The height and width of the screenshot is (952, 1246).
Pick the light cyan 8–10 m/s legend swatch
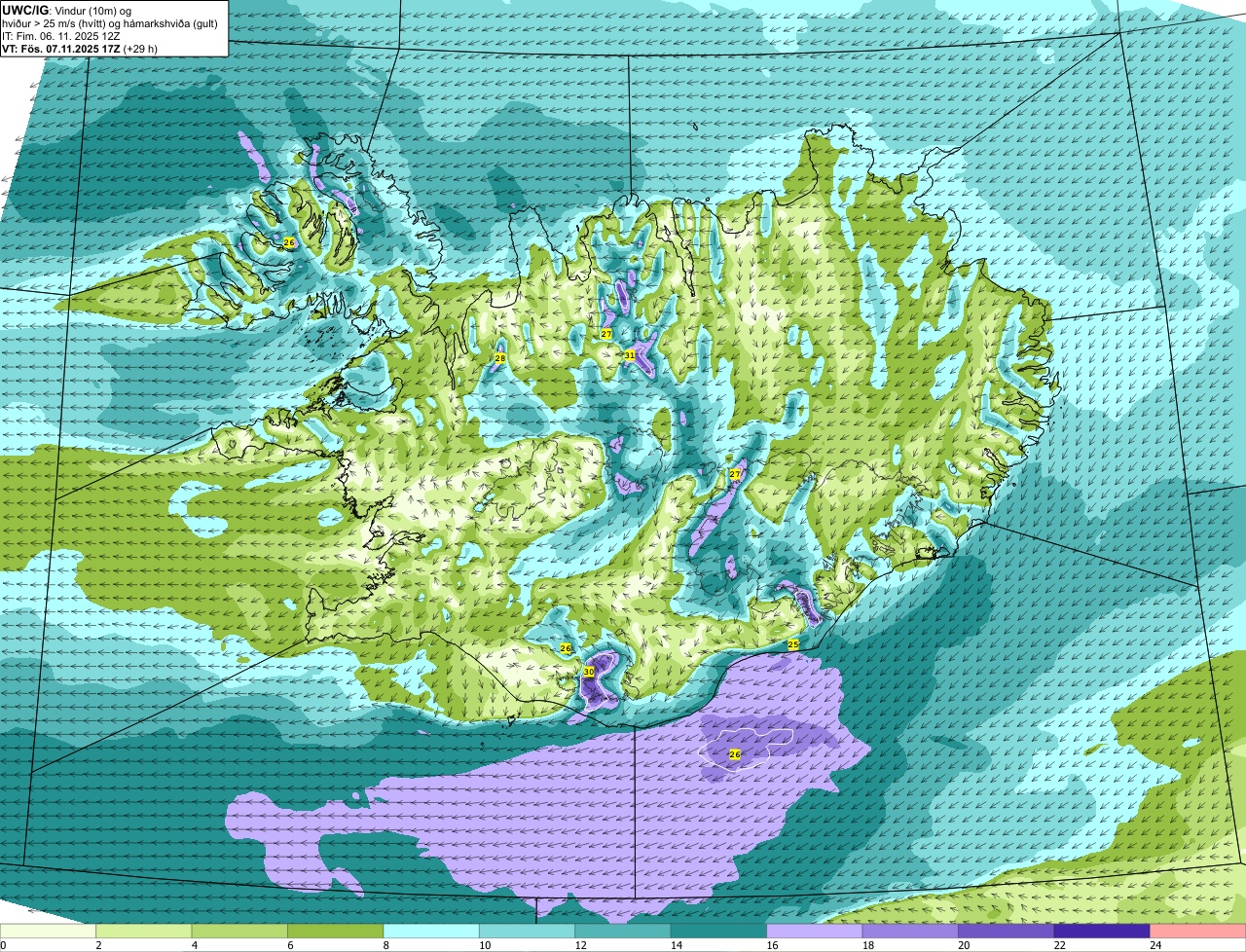coord(431,932)
